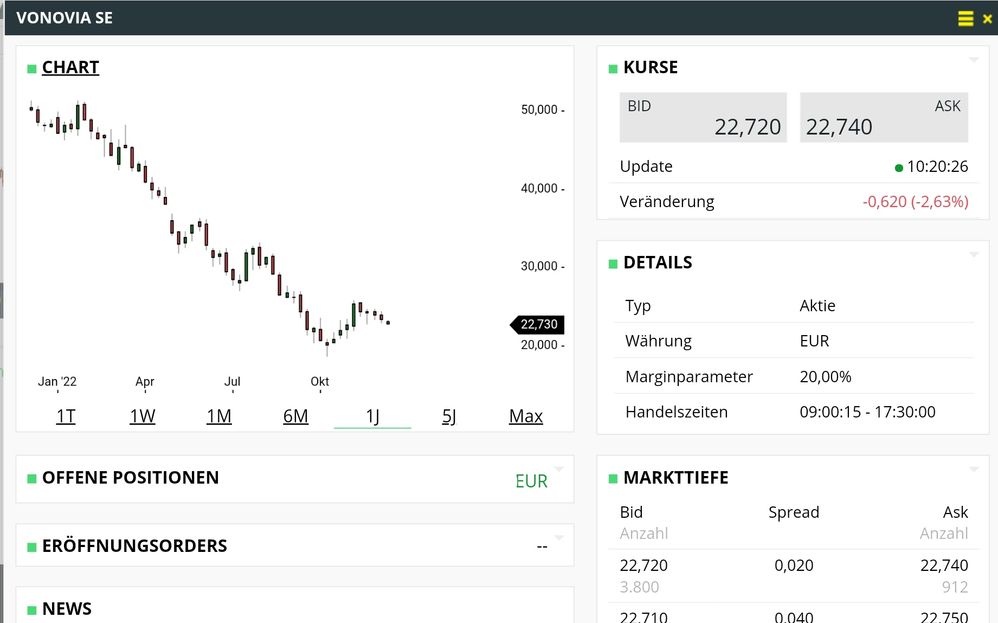
Task: Collapse the KURSE panel arrow
Action: point(974,60)
